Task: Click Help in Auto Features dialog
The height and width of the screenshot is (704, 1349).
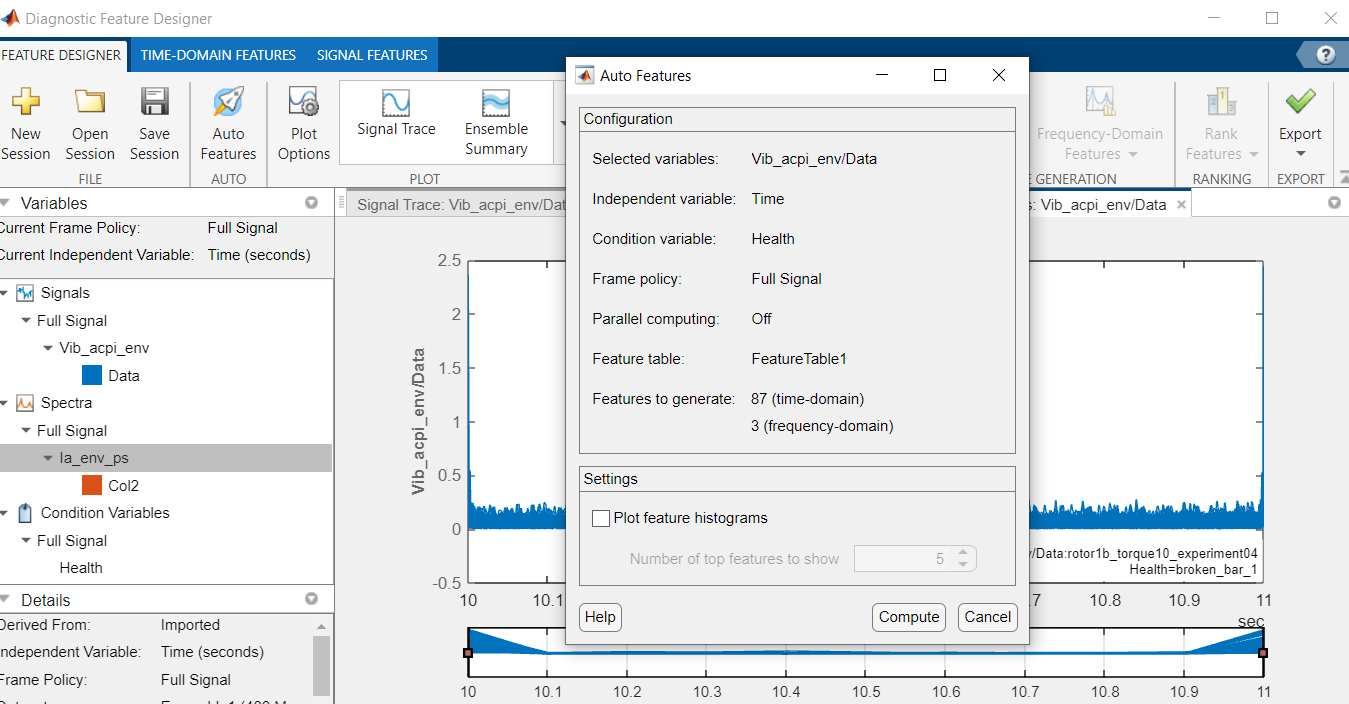Action: tap(600, 617)
